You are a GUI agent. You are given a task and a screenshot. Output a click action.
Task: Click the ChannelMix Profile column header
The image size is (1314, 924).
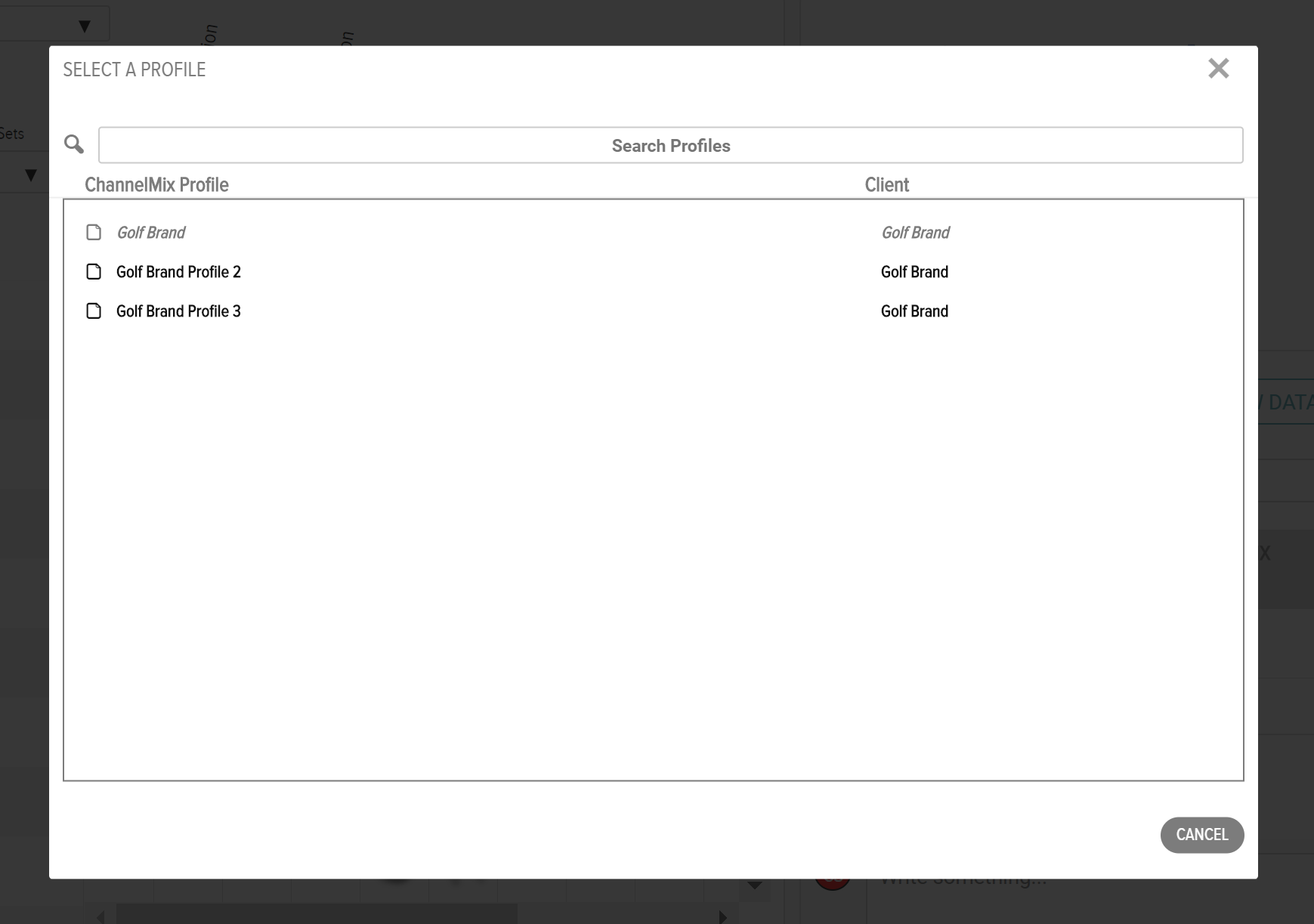(x=156, y=184)
